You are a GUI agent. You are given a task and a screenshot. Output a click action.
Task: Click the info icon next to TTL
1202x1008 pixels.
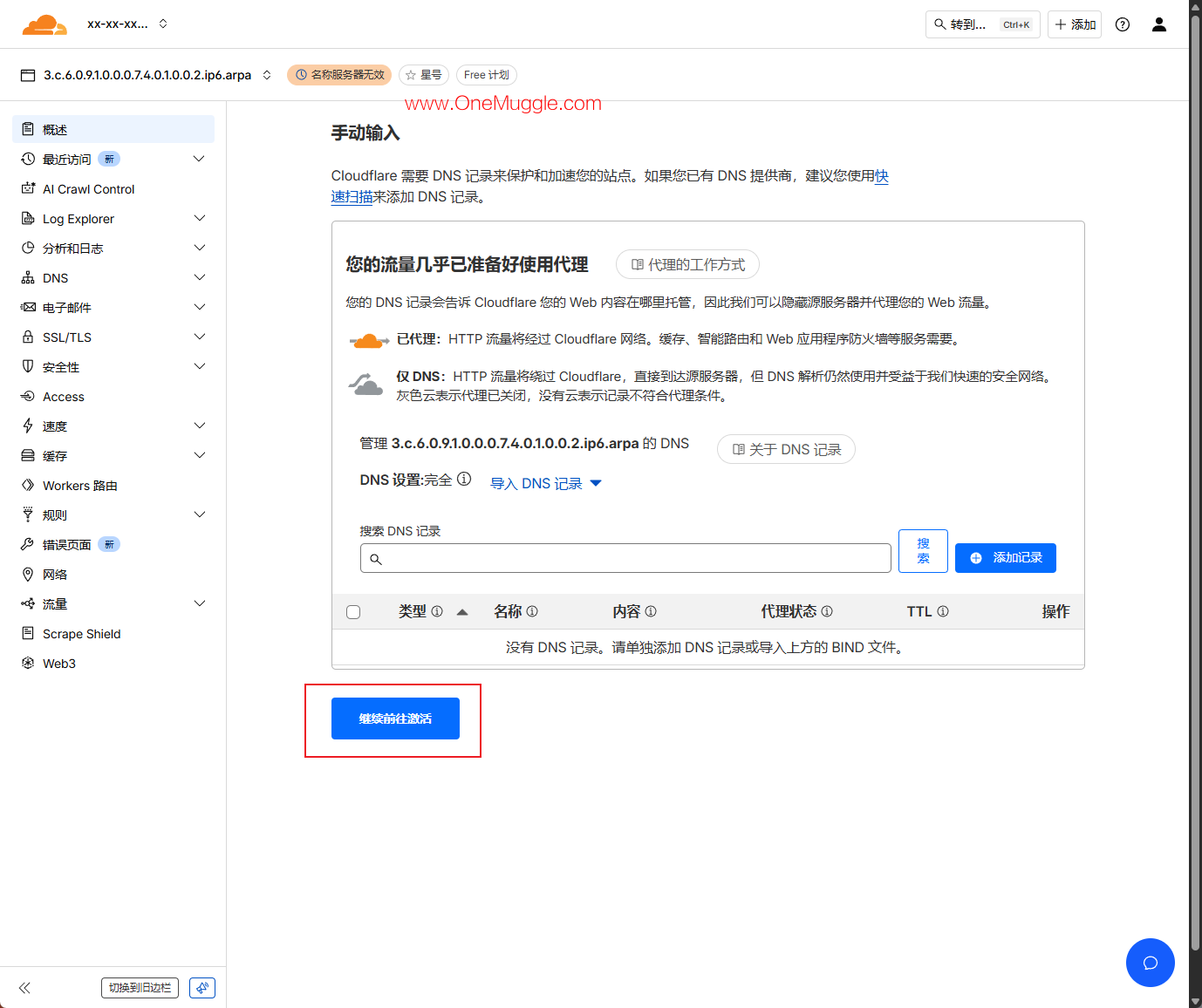point(943,611)
